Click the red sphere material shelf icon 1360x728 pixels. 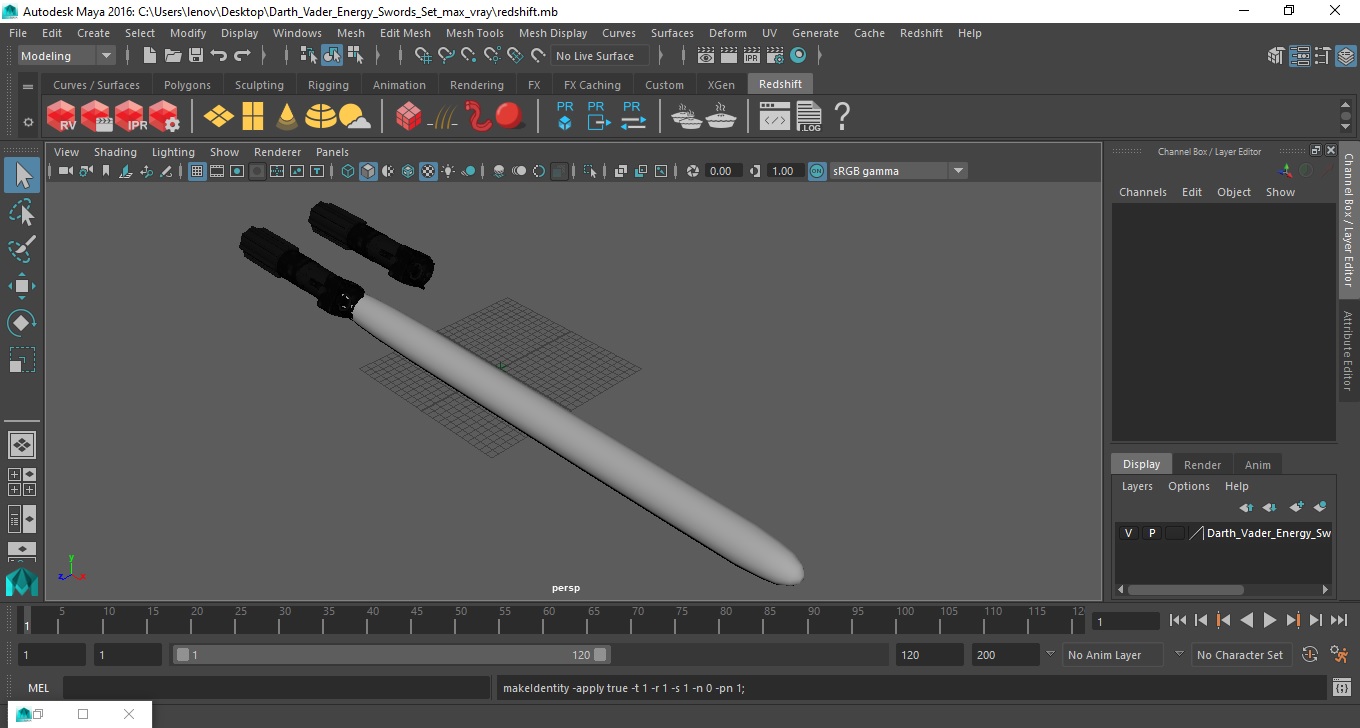click(510, 116)
